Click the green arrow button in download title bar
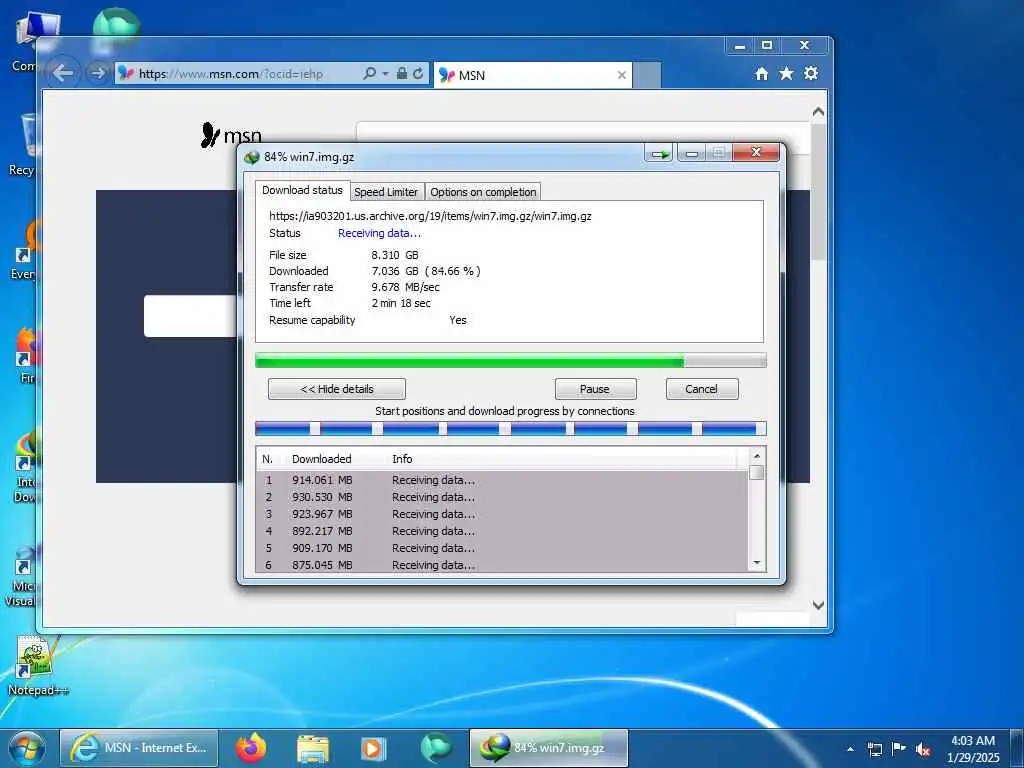The width and height of the screenshot is (1024, 768). pyautogui.click(x=659, y=154)
